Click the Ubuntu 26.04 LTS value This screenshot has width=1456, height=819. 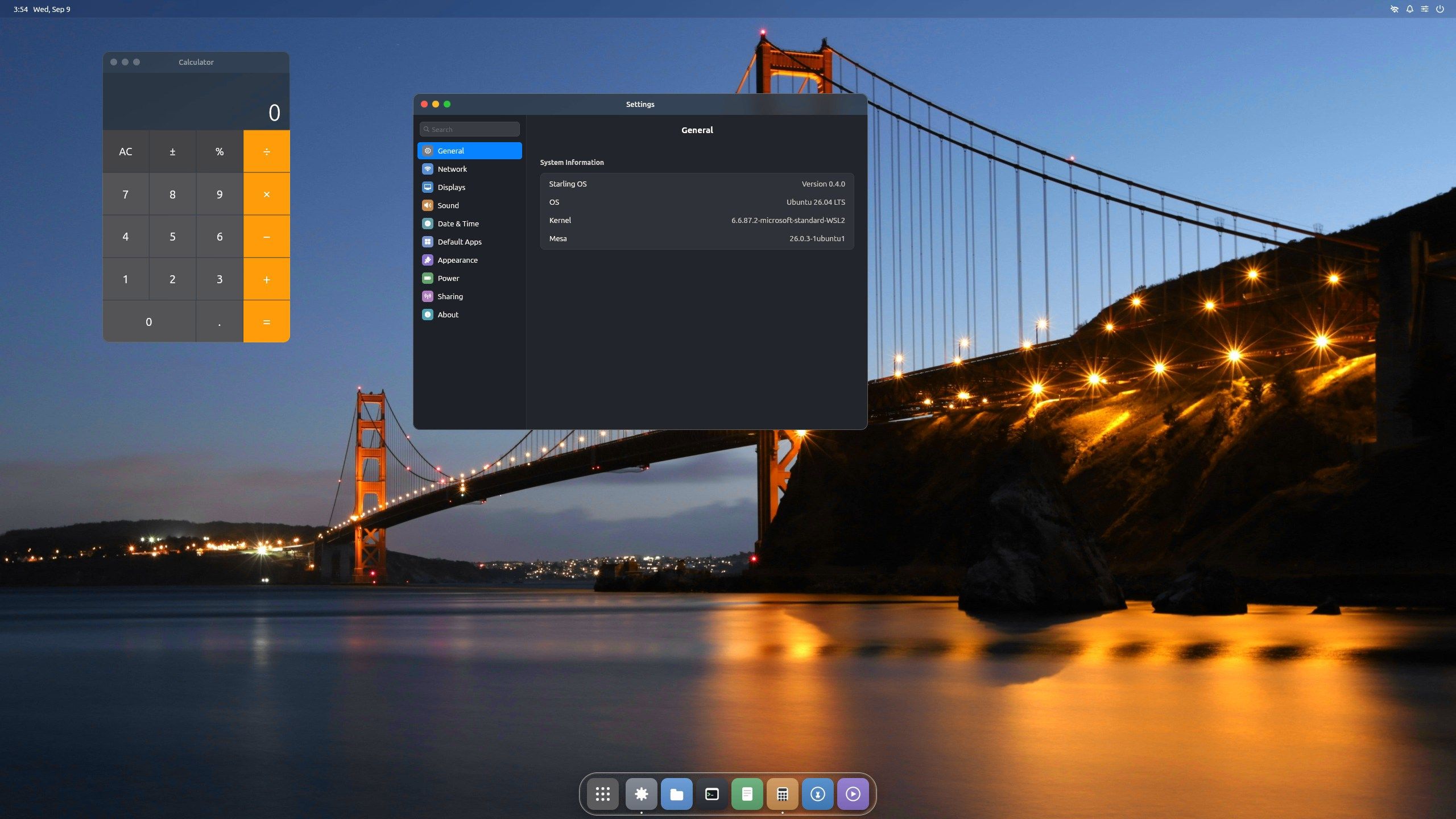coord(816,202)
